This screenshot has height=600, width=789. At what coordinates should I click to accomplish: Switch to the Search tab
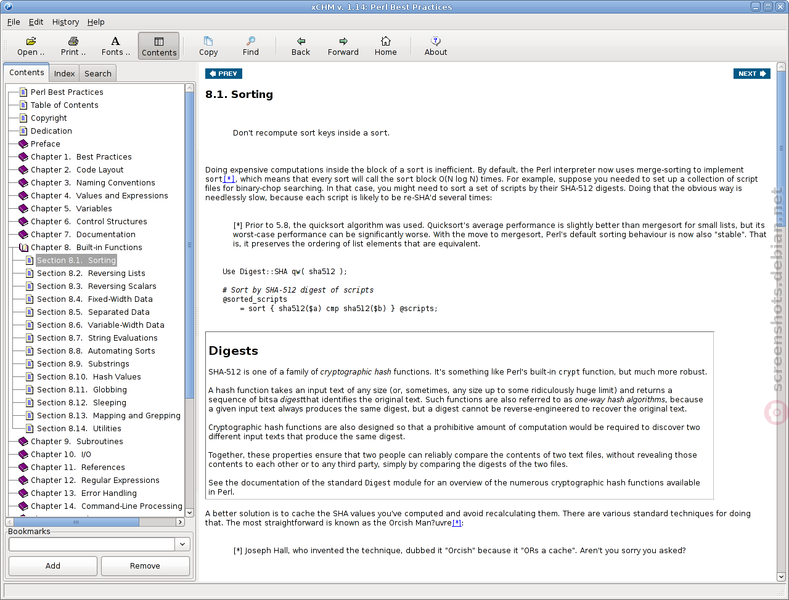(98, 73)
